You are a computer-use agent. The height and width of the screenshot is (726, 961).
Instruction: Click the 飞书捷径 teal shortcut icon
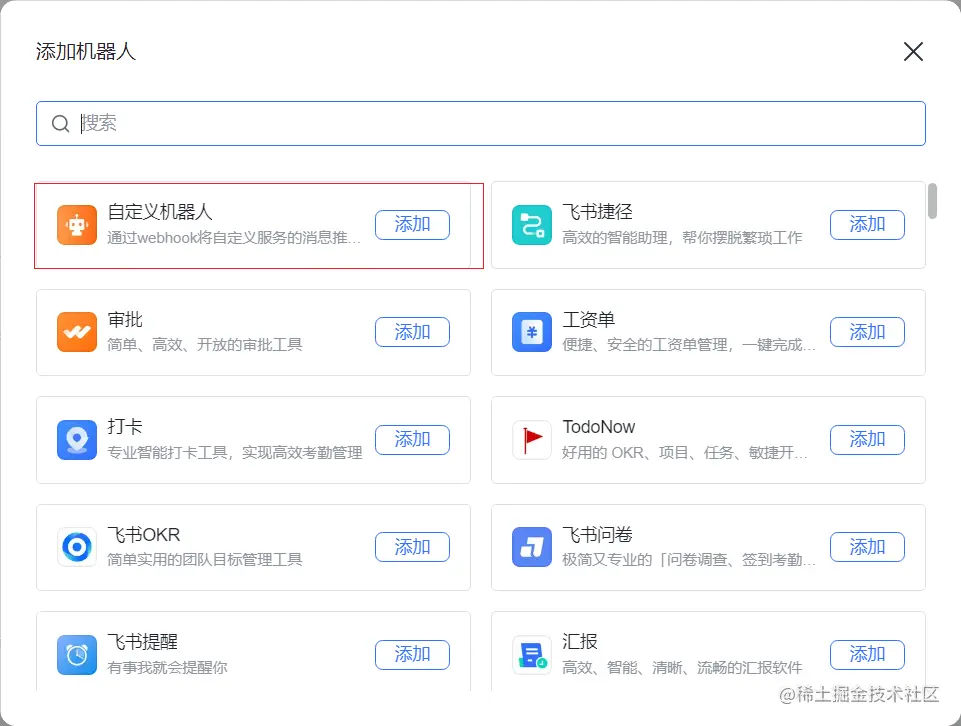tap(531, 225)
